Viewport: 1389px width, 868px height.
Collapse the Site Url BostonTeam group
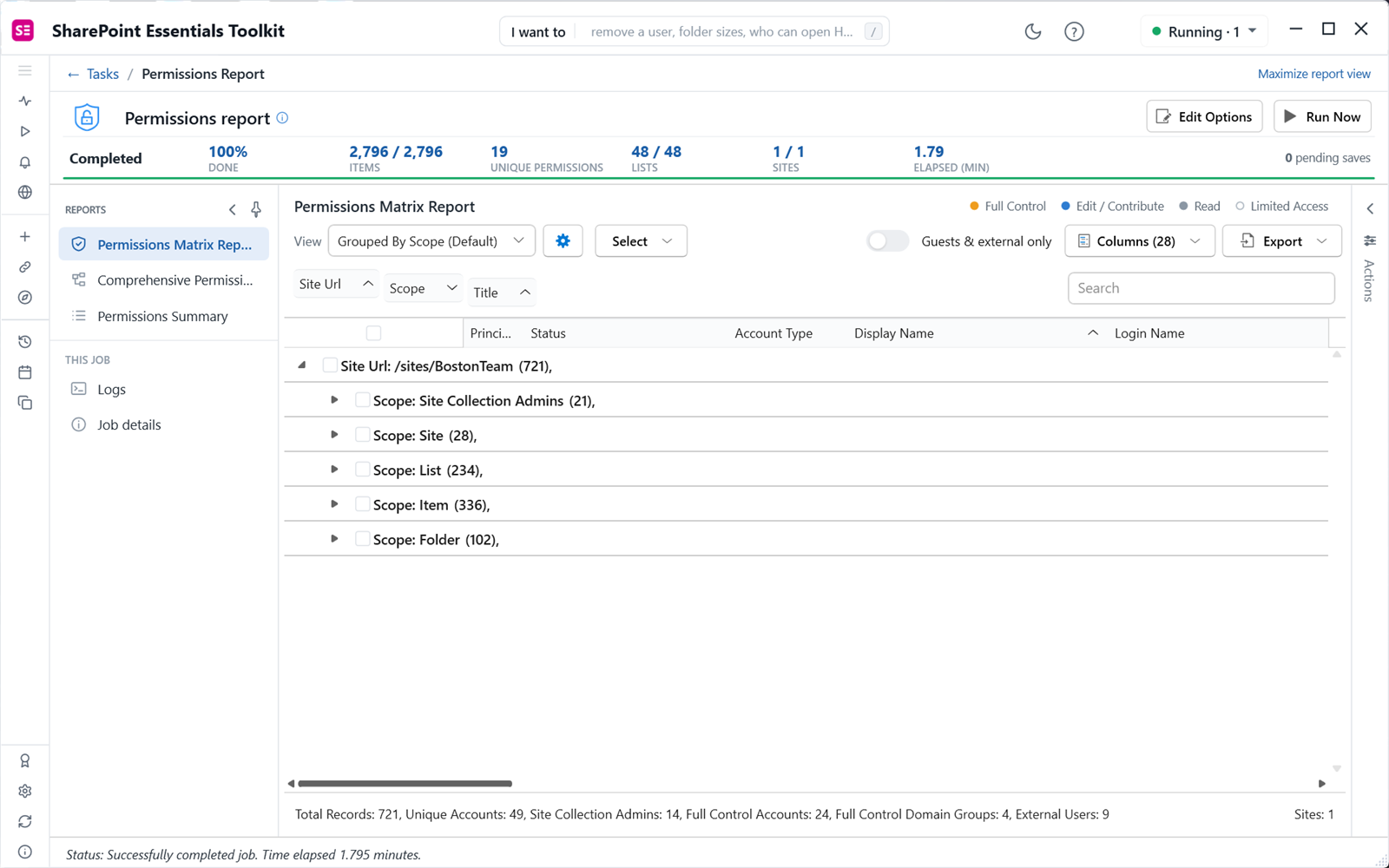coord(301,365)
